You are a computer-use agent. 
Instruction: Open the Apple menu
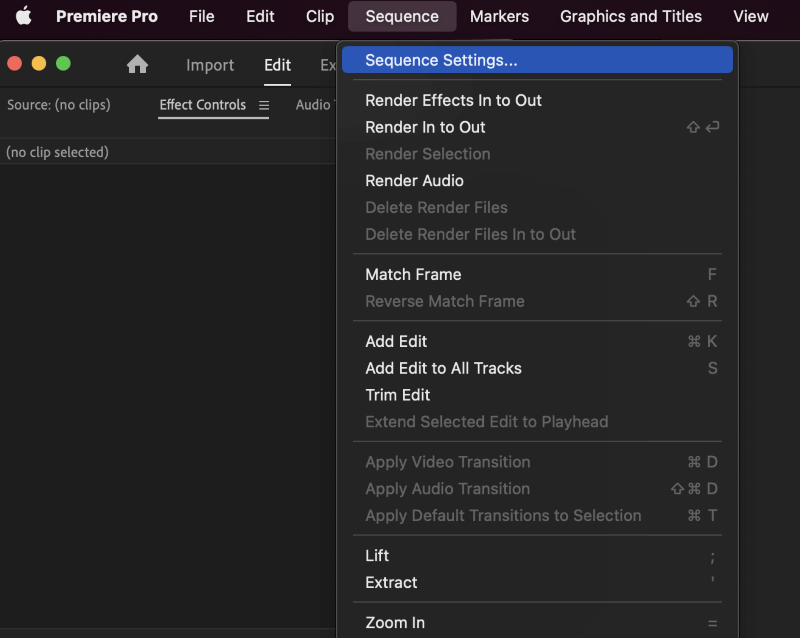point(23,16)
